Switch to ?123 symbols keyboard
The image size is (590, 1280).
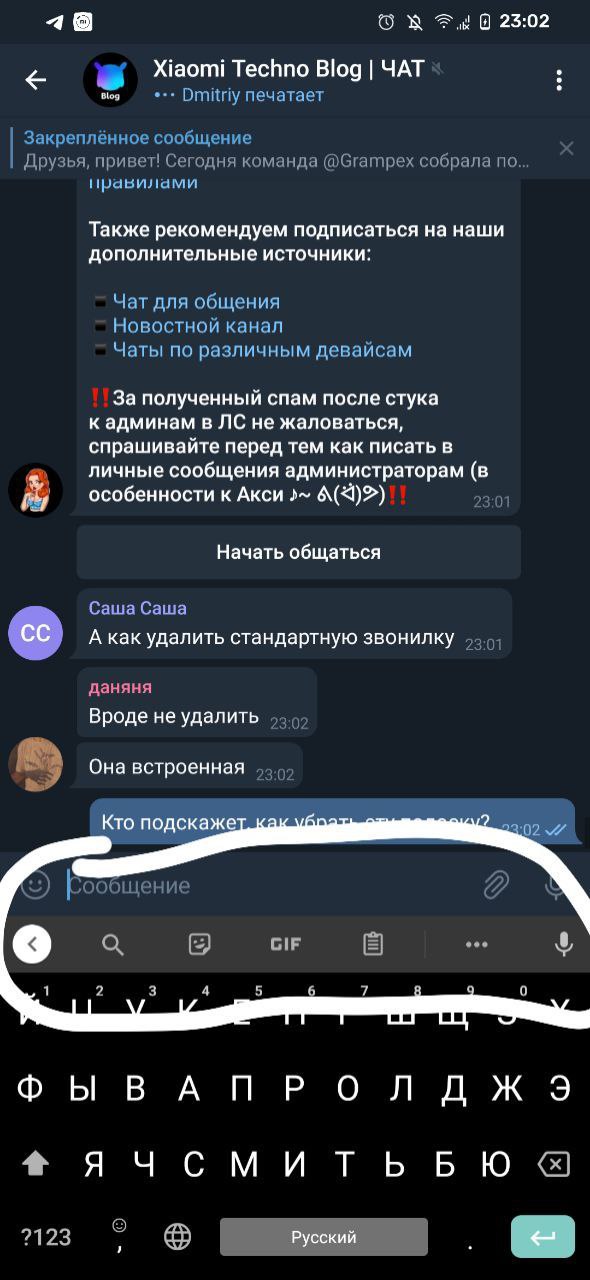(46, 1237)
